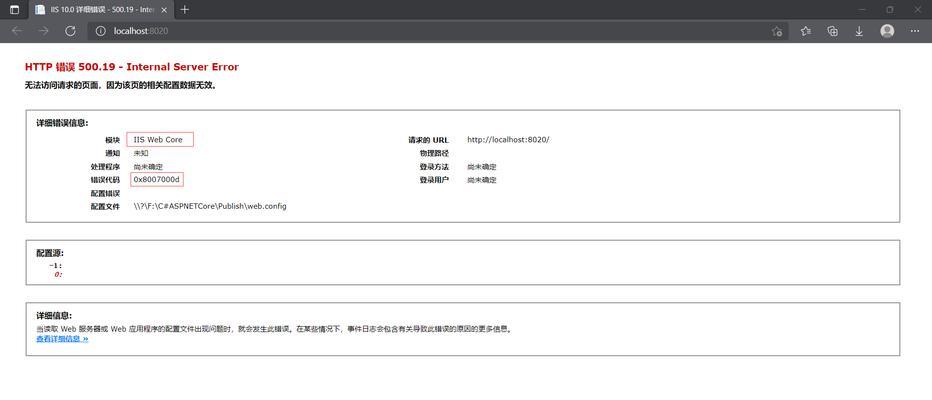Minimize the browser window

(862, 10)
